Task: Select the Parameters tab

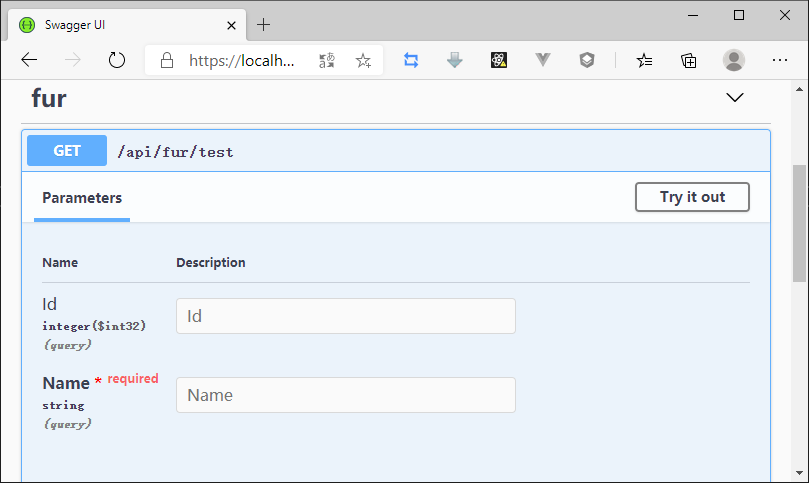Action: click(82, 197)
